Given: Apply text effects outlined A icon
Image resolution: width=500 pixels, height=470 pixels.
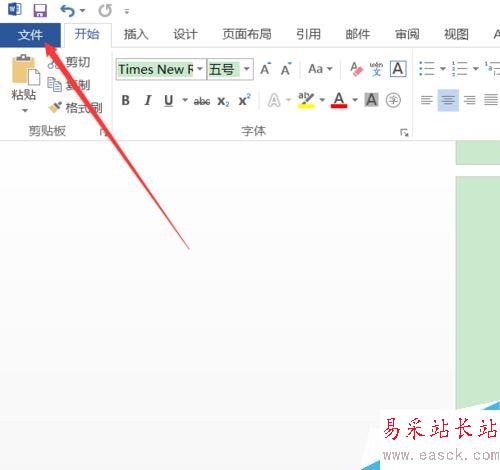Looking at the screenshot, I should coord(274,100).
